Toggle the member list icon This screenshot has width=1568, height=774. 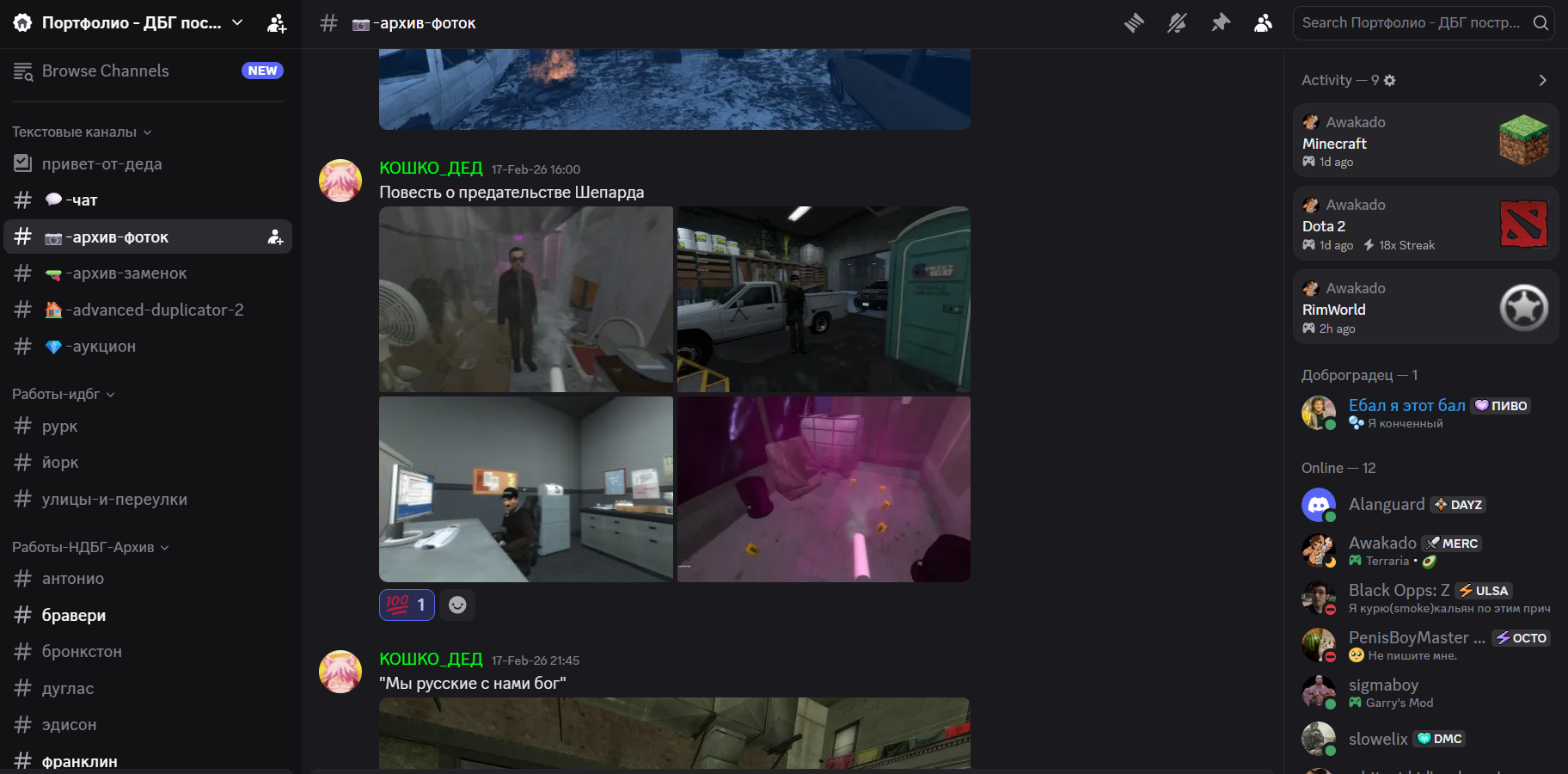pos(1263,23)
